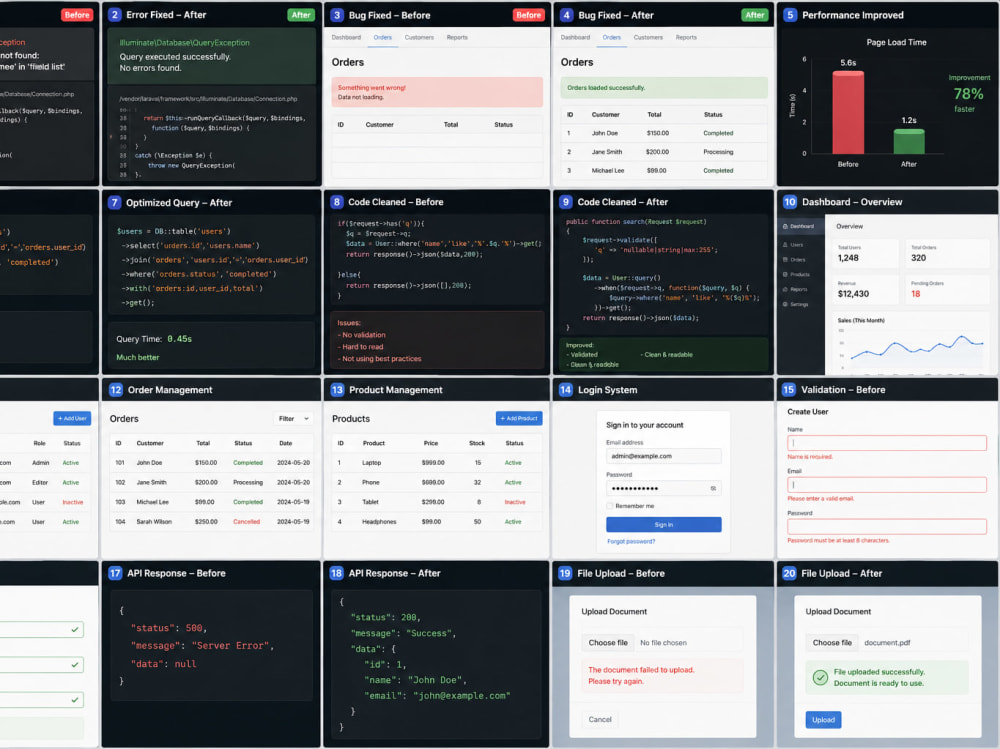This screenshot has height=749, width=1000.
Task: Click the Dashboard icon in the Dashboard Overview sidebar
Action: (785, 226)
